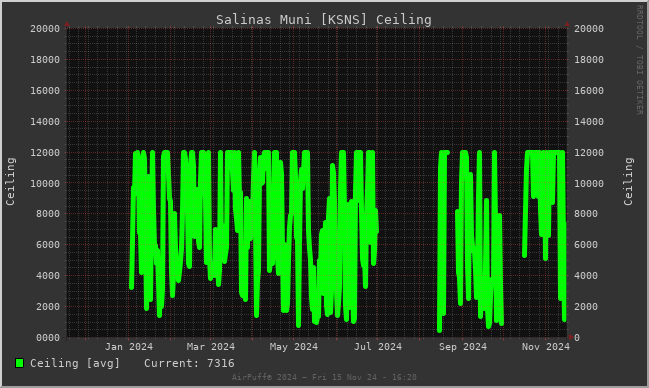Click the left axis '0000' label

click(48, 338)
